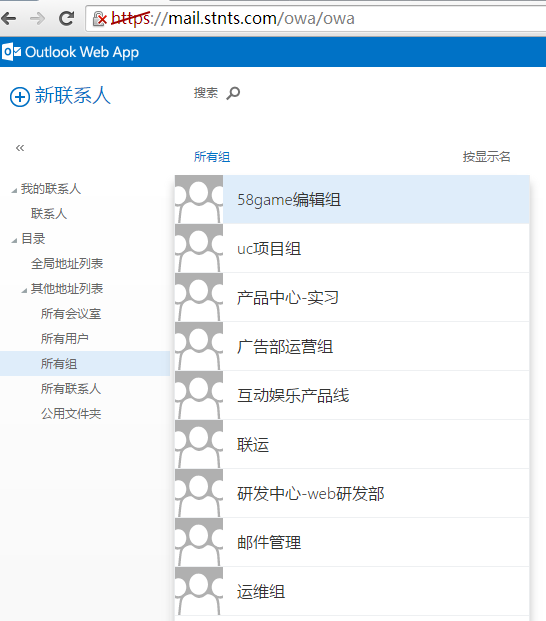The image size is (546, 621).
Task: Open the 研发中心-web研发部 group
Action: point(352,493)
